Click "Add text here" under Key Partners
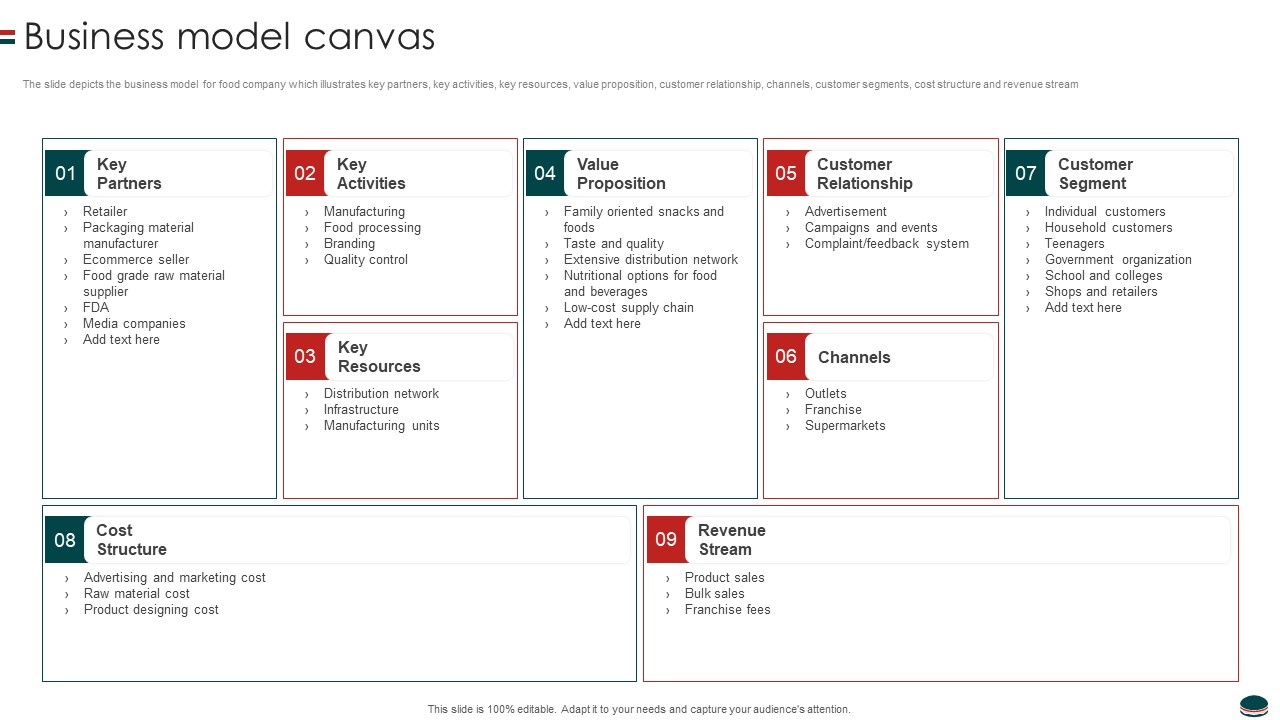The width and height of the screenshot is (1280, 720). tap(121, 340)
